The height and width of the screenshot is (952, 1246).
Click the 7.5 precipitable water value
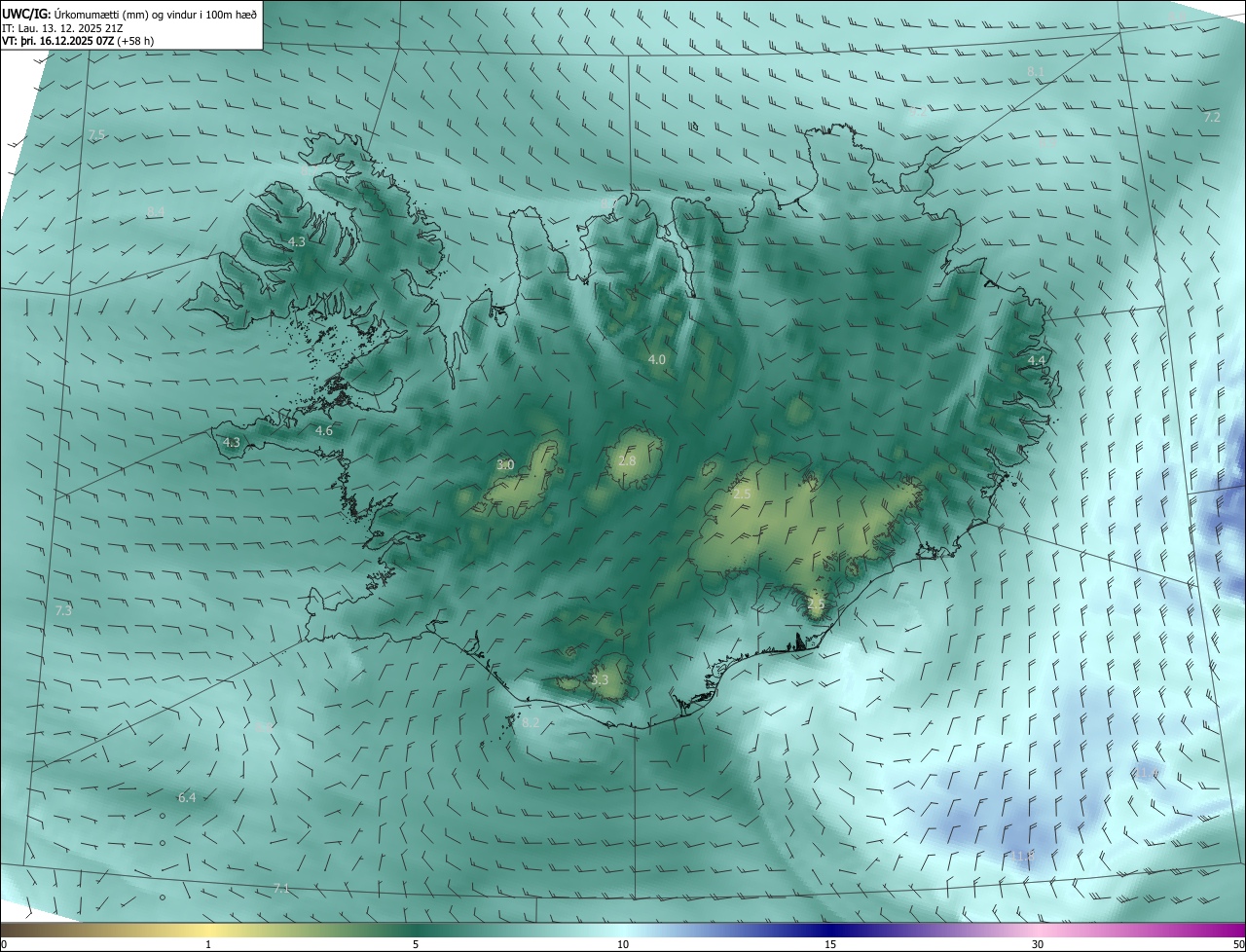click(96, 134)
